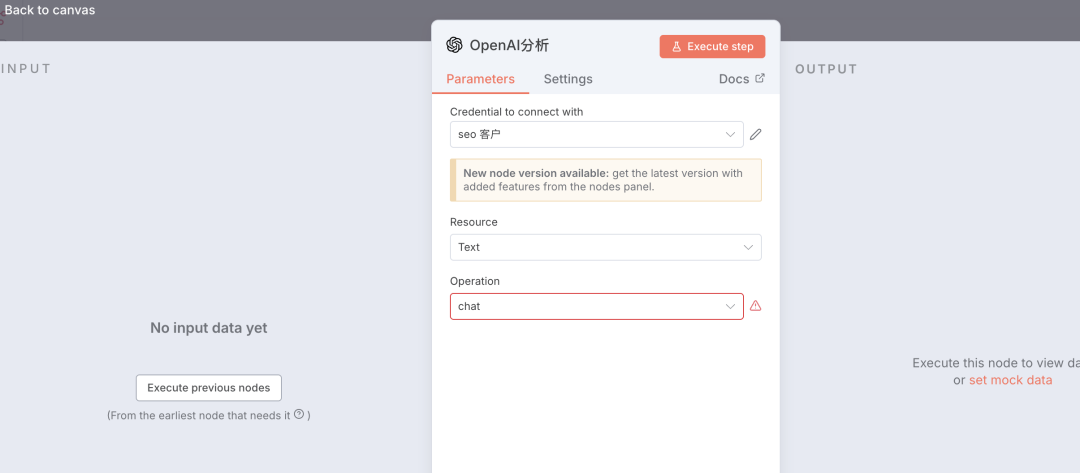The width and height of the screenshot is (1080, 473).
Task: Open the Operation dropdown set to chat
Action: coord(596,306)
